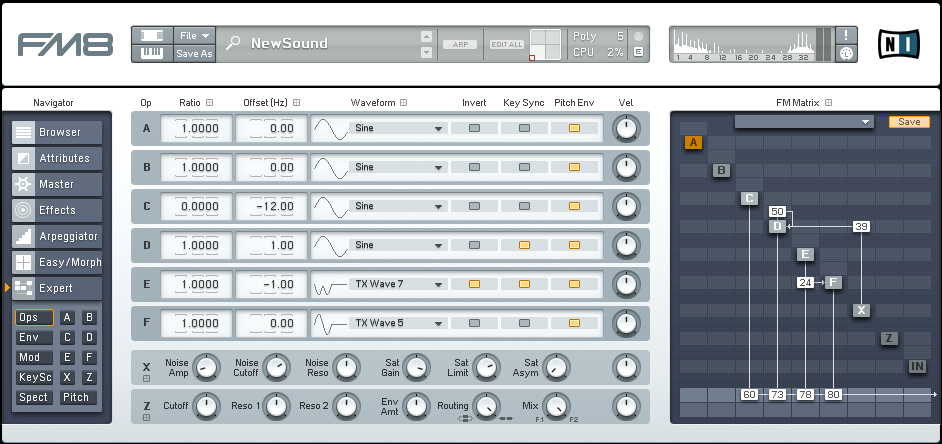Toggle the EDIT ALL button
The height and width of the screenshot is (444, 942).
click(507, 44)
